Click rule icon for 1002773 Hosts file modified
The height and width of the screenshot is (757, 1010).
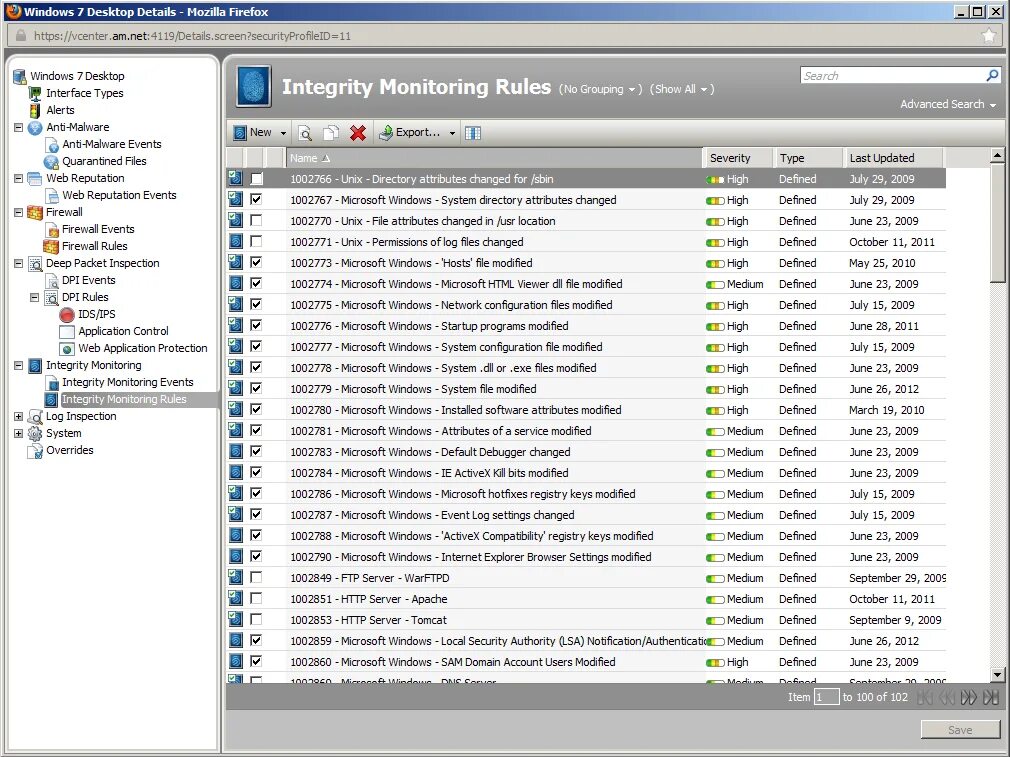(x=236, y=263)
